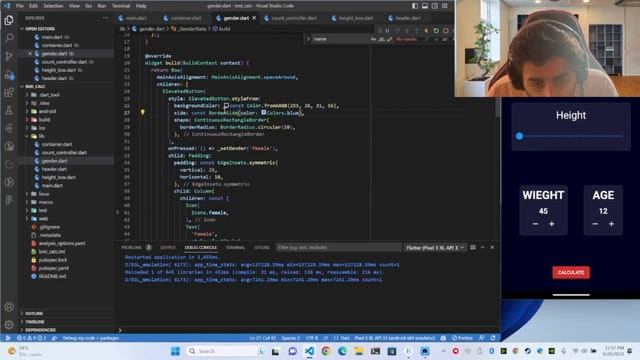Click Colors.blue swatch on line 27

click(264, 112)
